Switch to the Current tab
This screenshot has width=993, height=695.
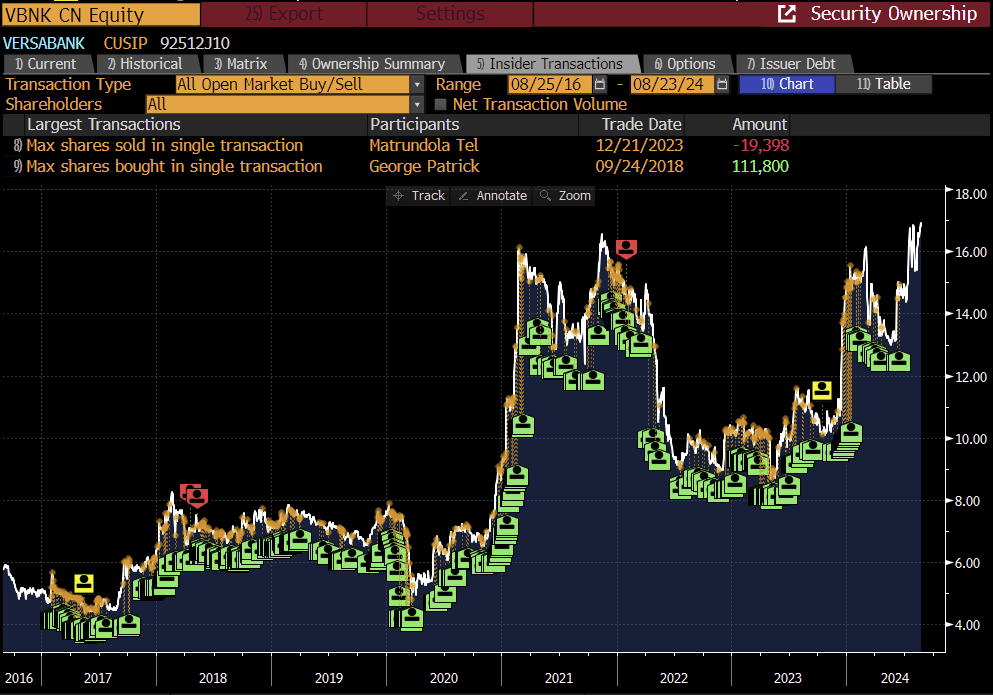click(x=48, y=64)
